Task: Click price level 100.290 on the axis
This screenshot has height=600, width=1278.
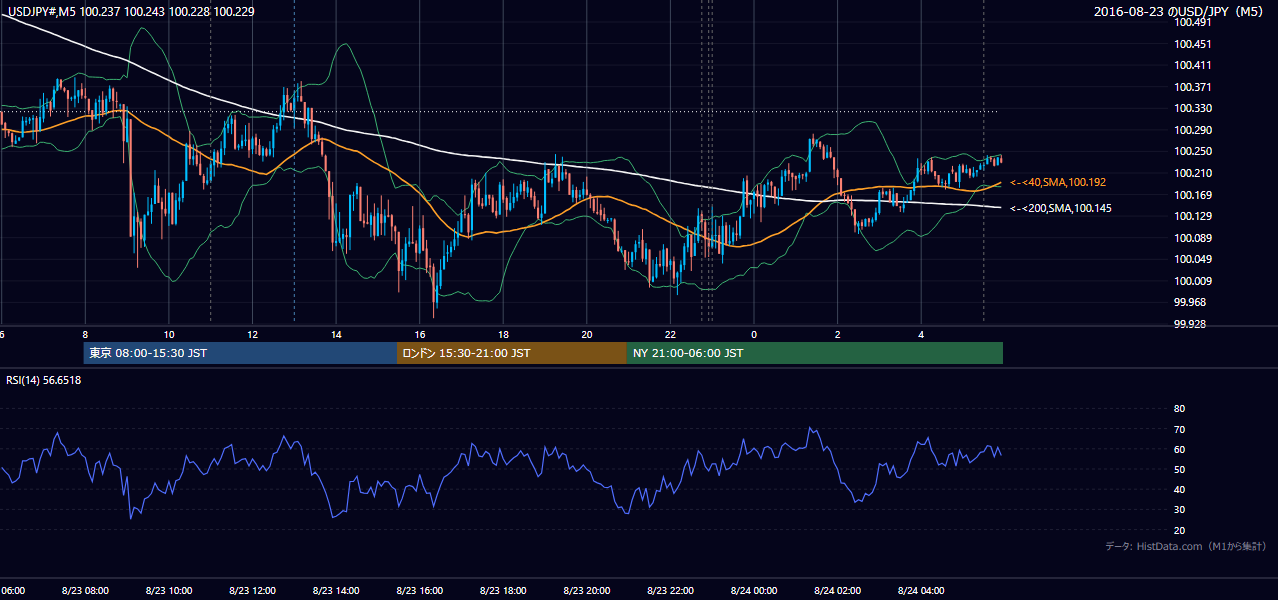Action: point(1193,130)
